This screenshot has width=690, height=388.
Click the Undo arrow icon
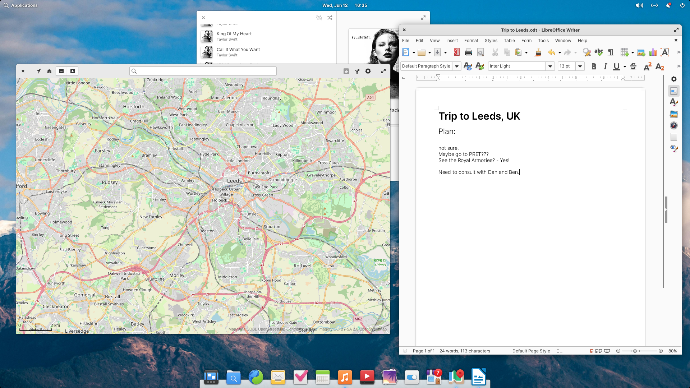pos(551,52)
